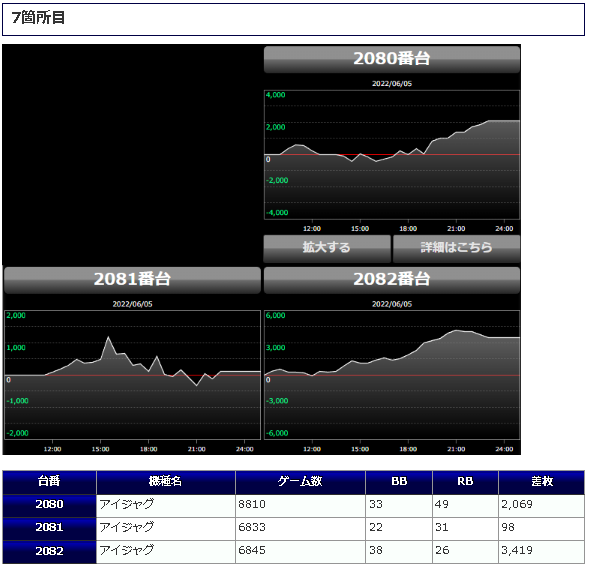Select the 2081番台 header bar
Viewport: 589px width, 571px height.
tap(132, 280)
